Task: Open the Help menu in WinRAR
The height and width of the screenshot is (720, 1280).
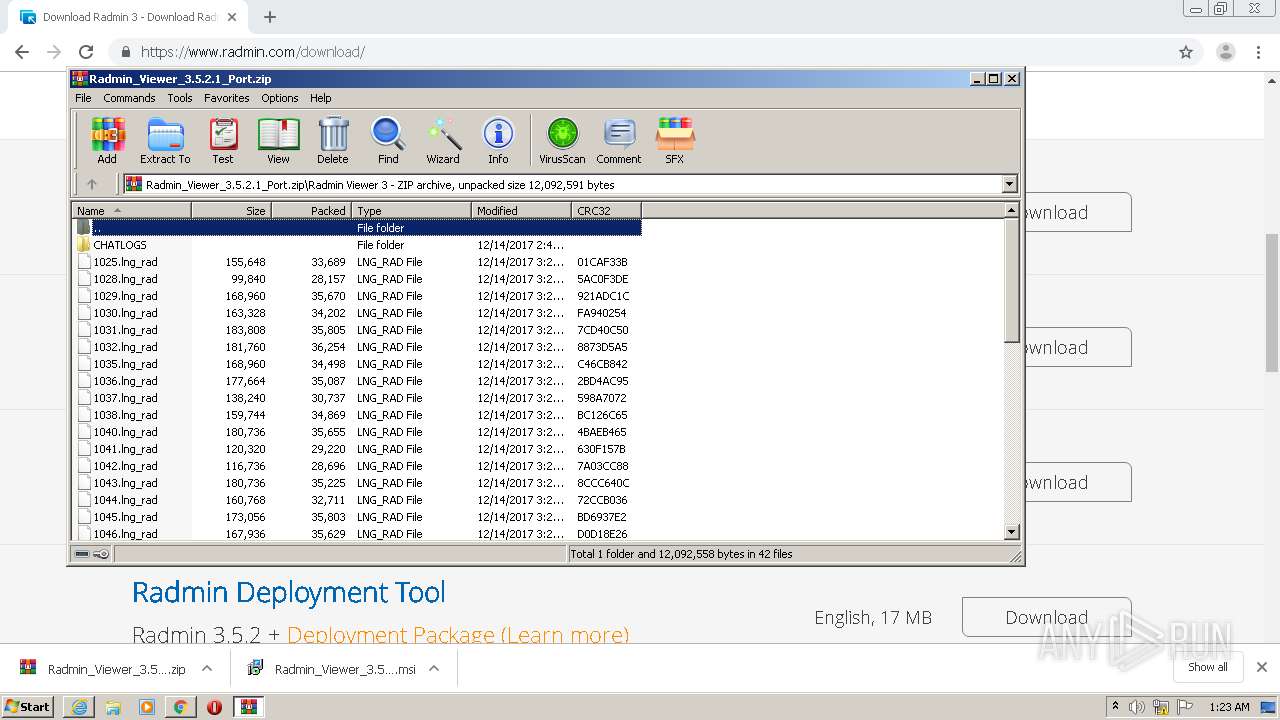Action: [320, 98]
